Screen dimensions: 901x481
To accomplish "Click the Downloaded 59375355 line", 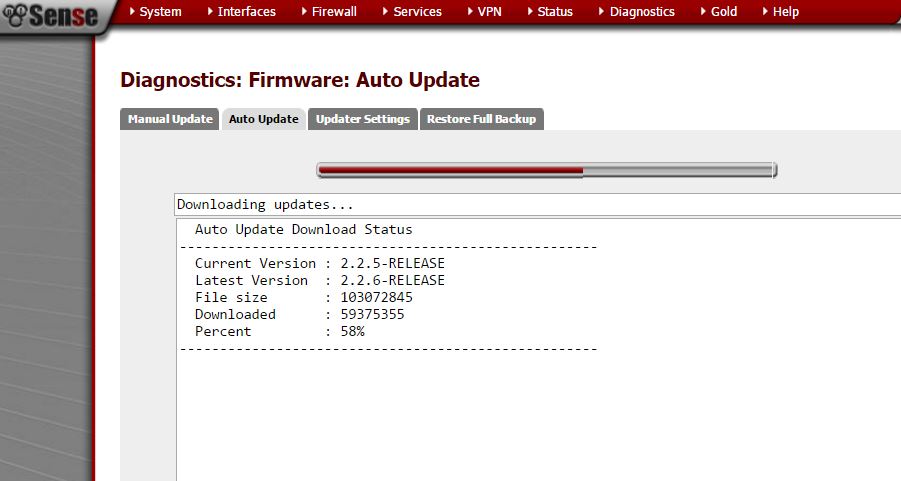I will point(299,314).
